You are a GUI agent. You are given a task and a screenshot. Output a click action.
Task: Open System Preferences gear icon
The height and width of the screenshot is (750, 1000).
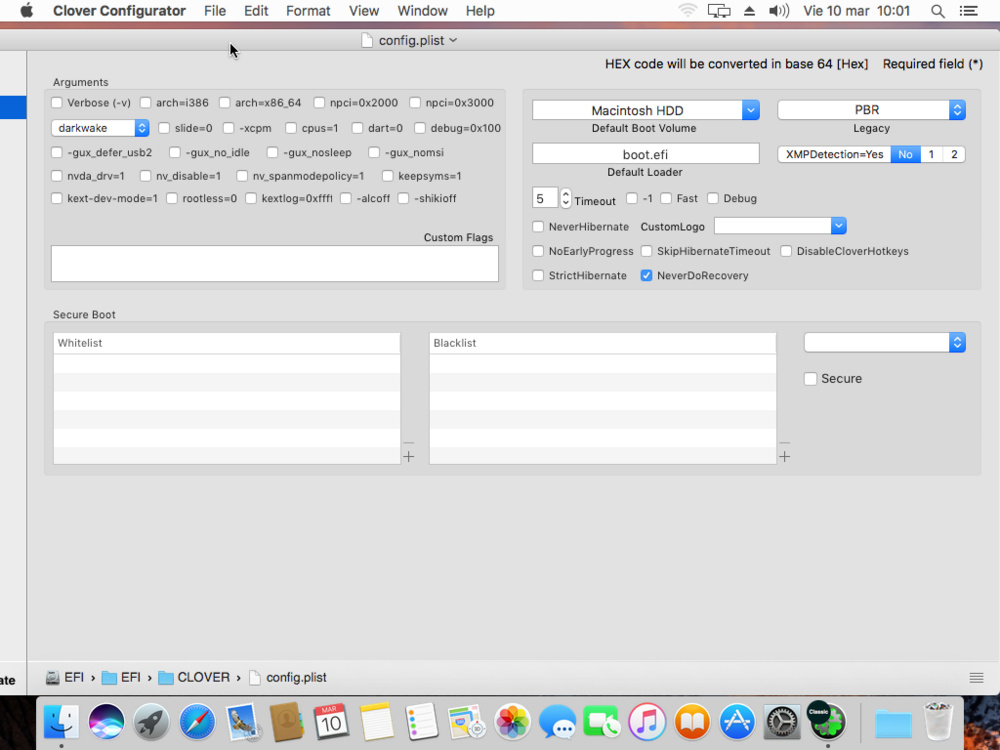[x=782, y=721]
